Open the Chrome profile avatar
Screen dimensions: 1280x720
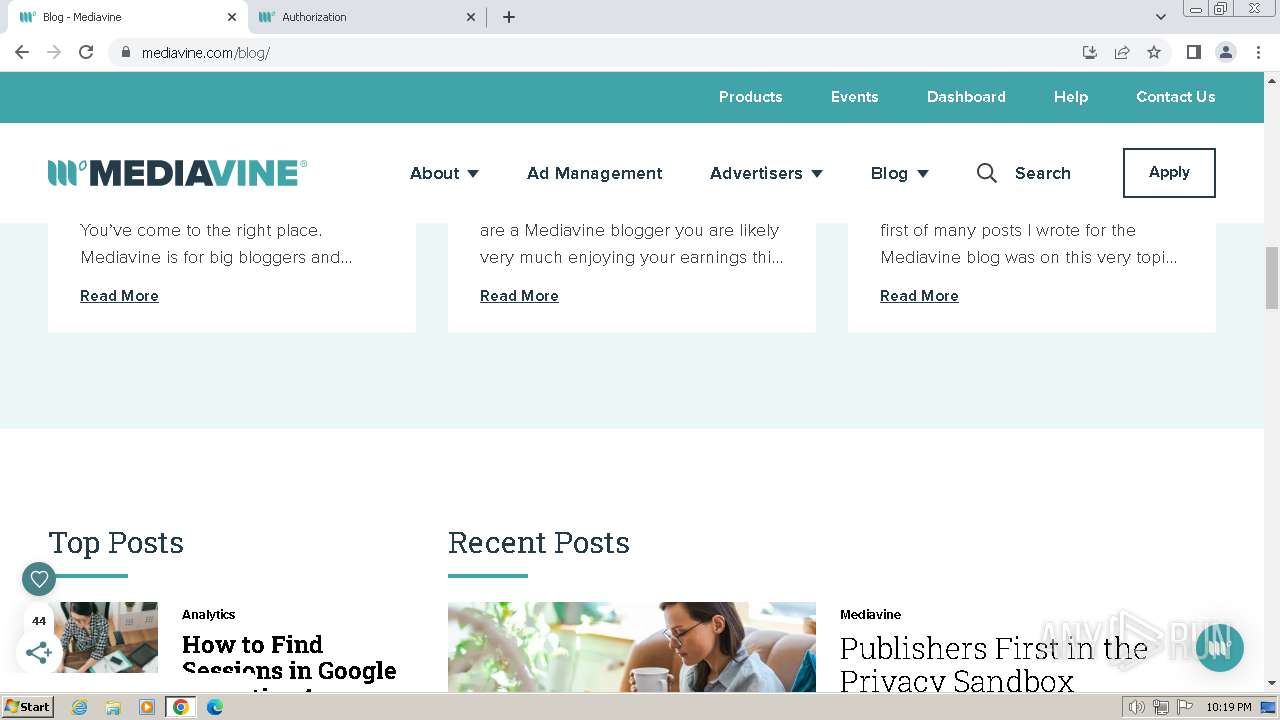1225,52
